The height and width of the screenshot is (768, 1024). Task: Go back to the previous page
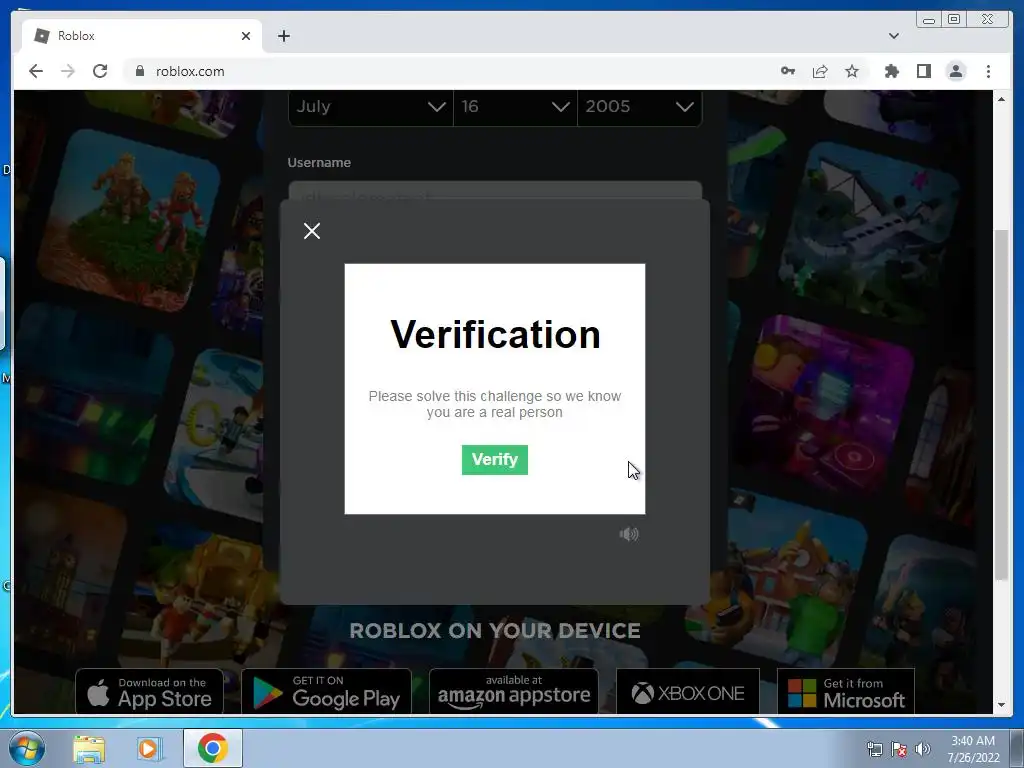point(36,71)
